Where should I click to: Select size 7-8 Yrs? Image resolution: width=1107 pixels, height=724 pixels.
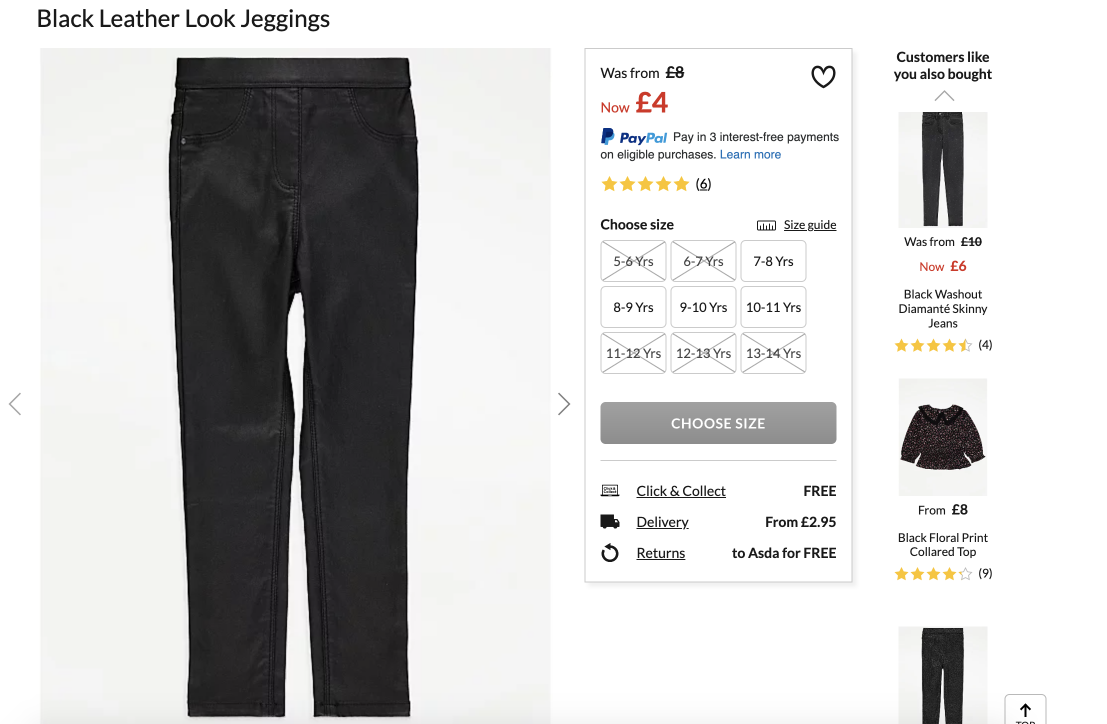(x=773, y=261)
